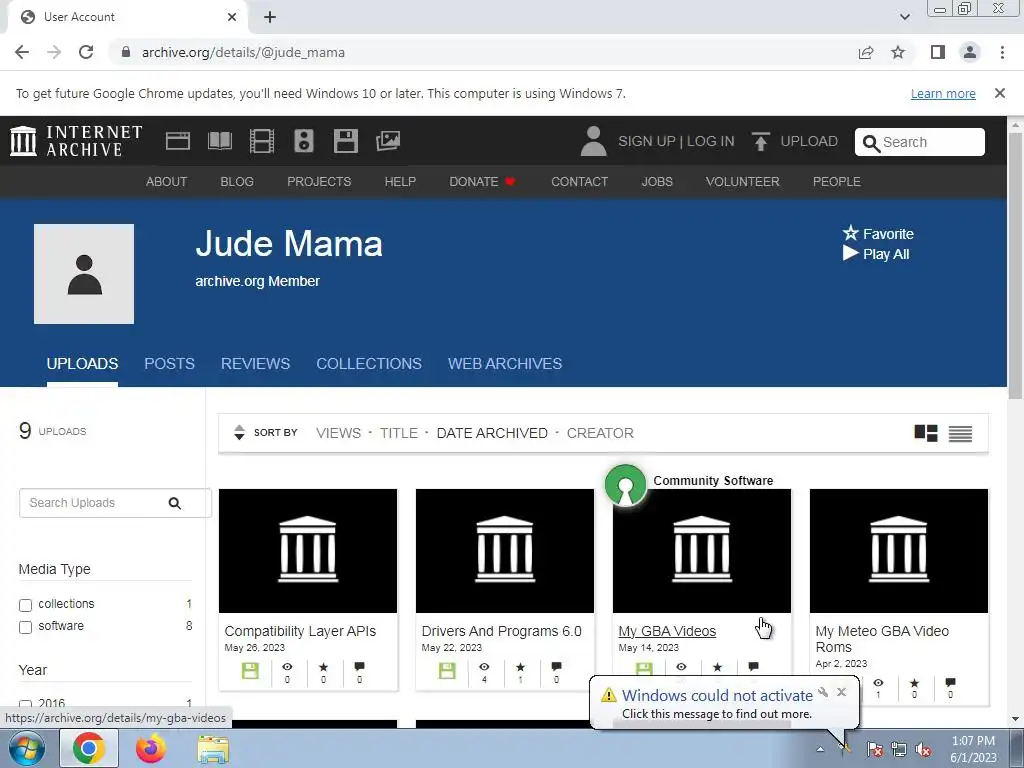1024x768 pixels.
Task: Open the Chrome side panel icon
Action: coord(938,52)
